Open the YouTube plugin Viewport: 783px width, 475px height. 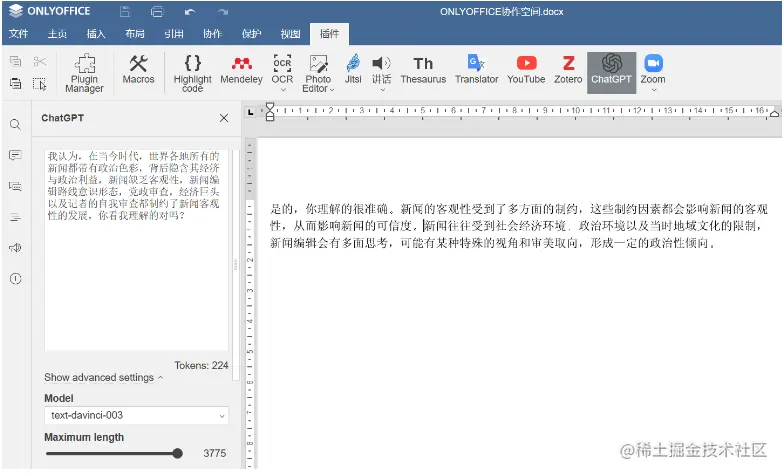click(x=526, y=69)
